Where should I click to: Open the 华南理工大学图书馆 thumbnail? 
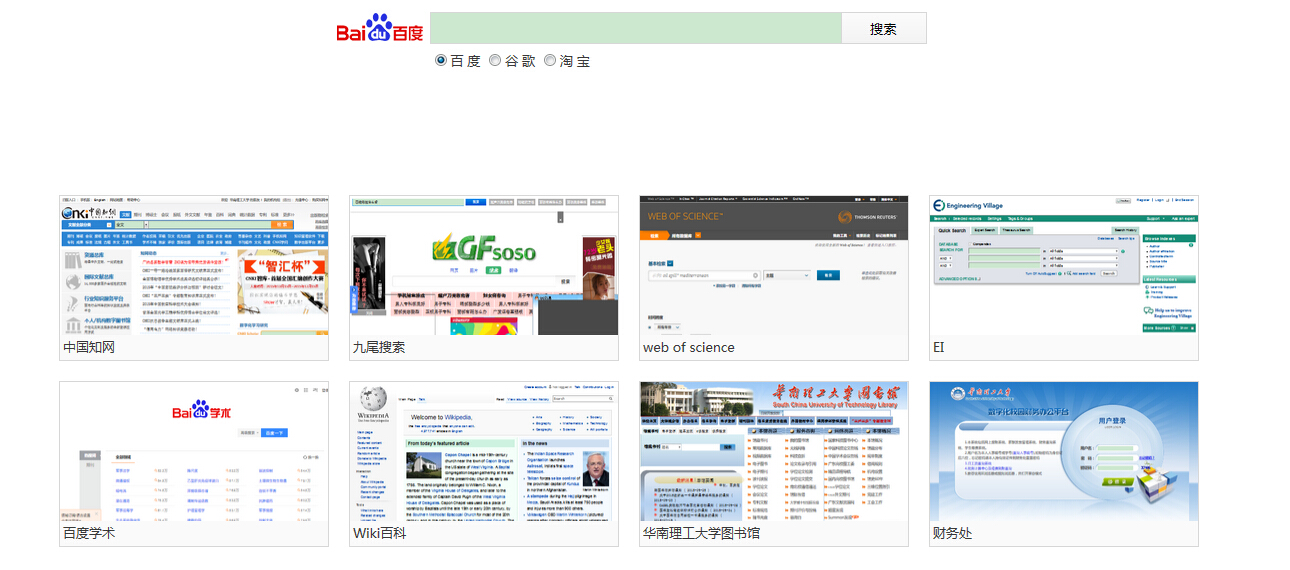point(774,451)
